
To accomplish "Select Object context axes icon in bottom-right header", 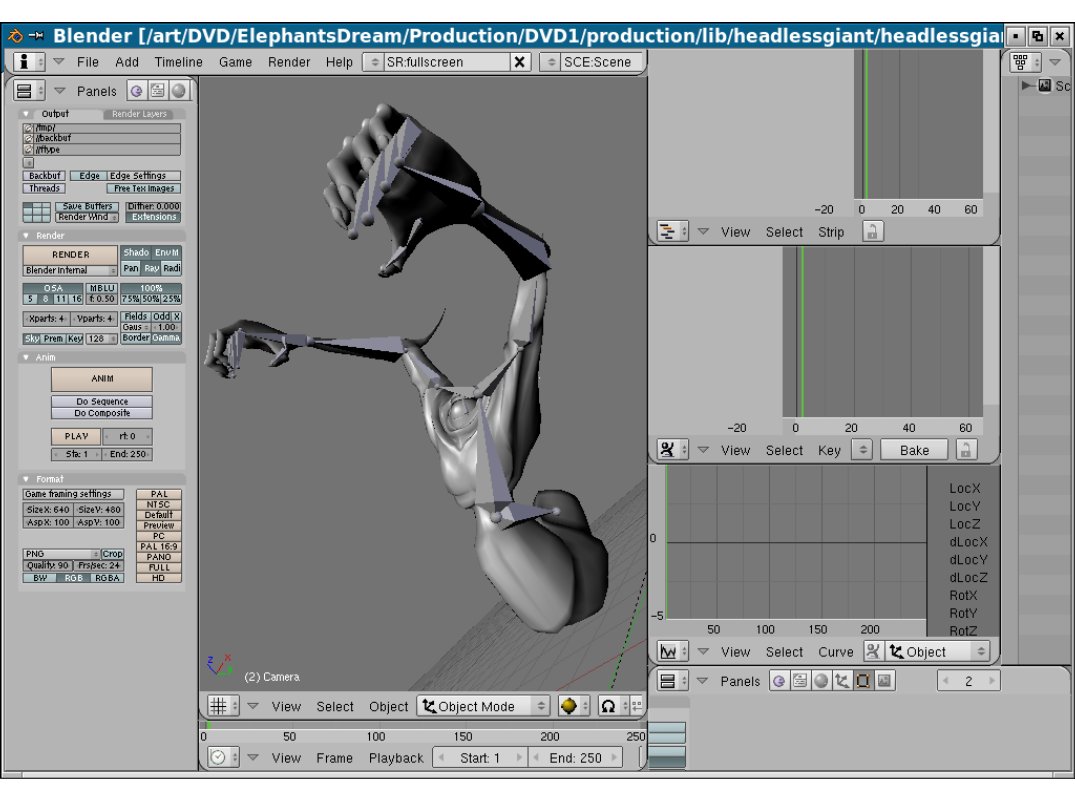I will coord(842,681).
